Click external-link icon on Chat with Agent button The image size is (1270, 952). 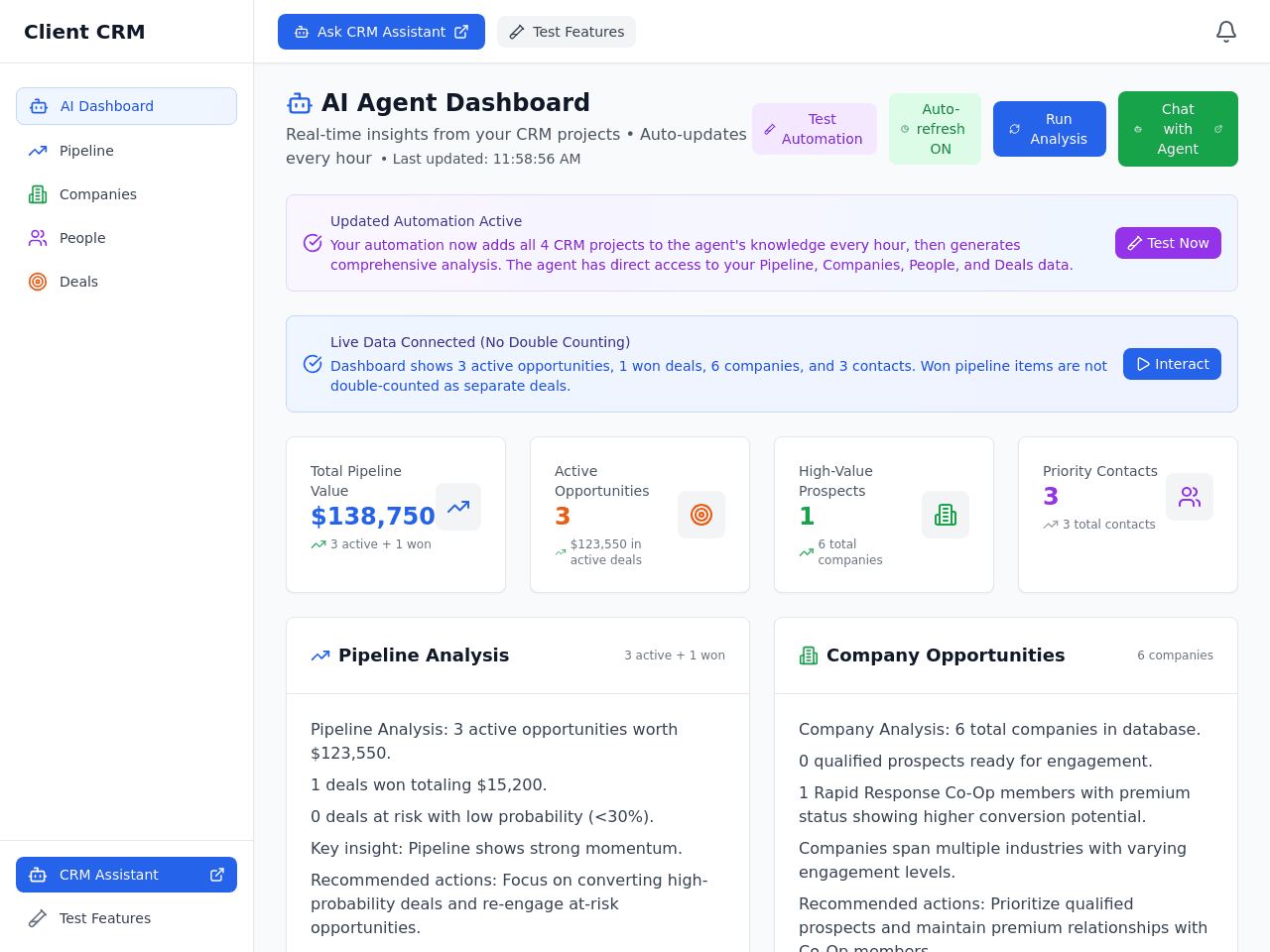1218,129
